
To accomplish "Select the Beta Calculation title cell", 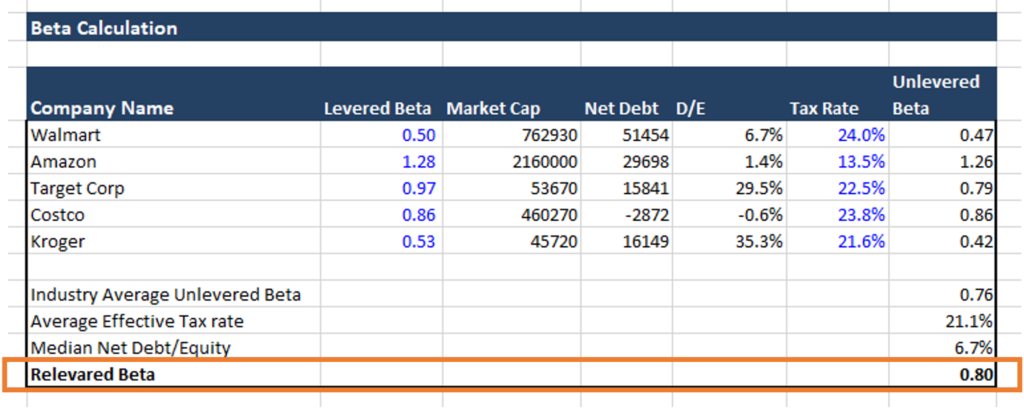I will coord(511,29).
